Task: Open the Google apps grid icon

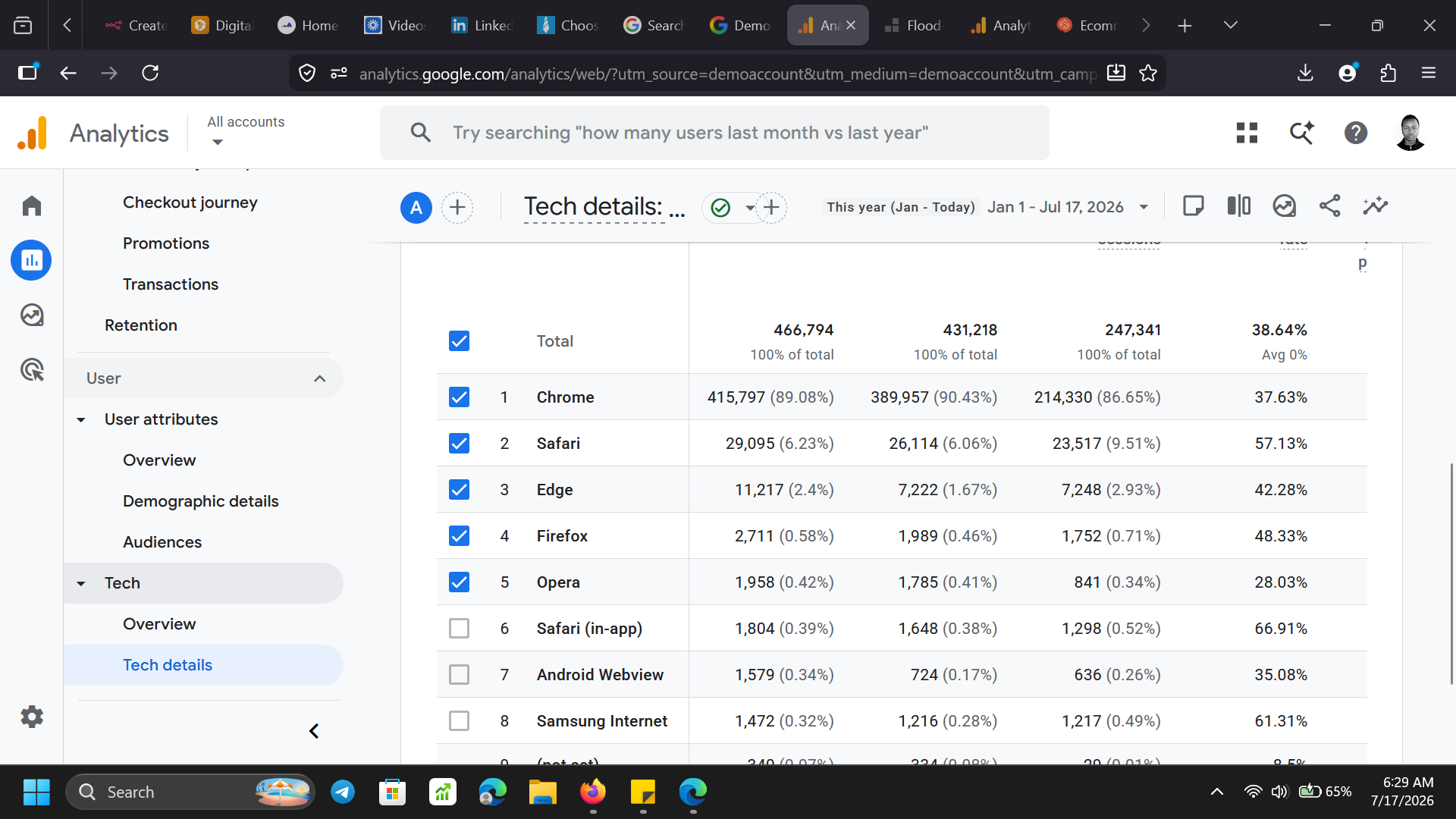Action: pos(1247,133)
